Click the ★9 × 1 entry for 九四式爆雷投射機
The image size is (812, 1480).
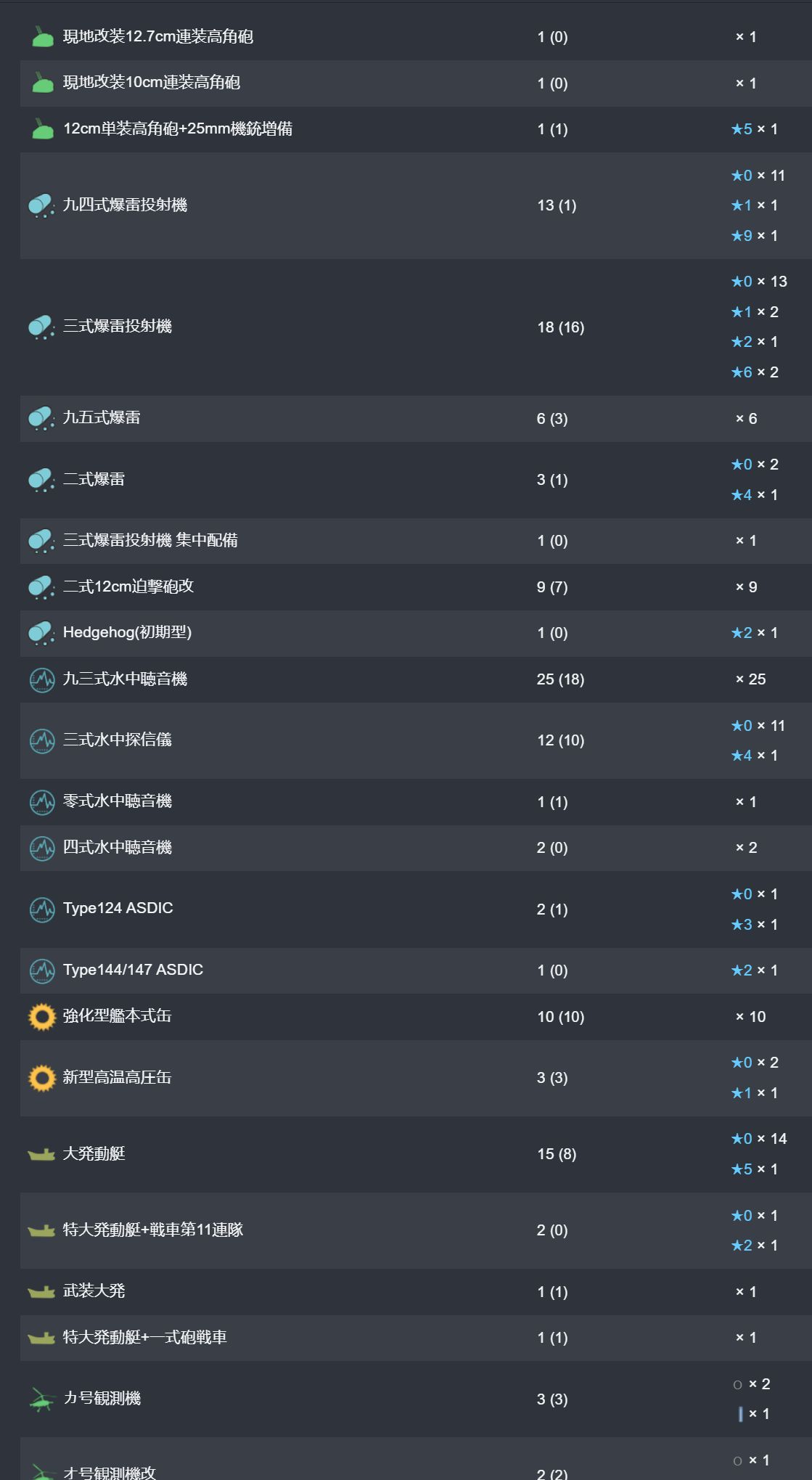pyautogui.click(x=755, y=236)
